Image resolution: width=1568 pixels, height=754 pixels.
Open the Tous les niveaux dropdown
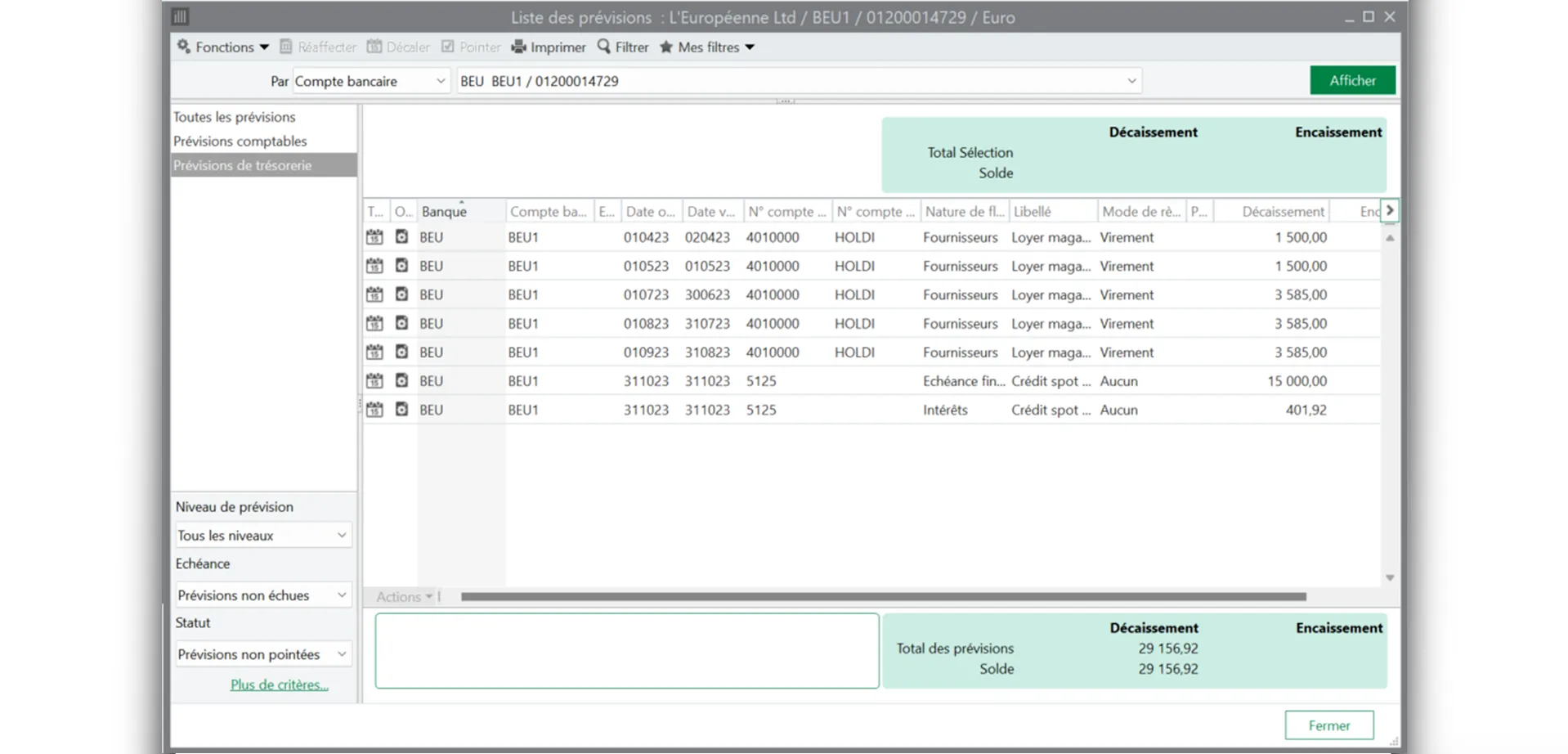tap(263, 536)
